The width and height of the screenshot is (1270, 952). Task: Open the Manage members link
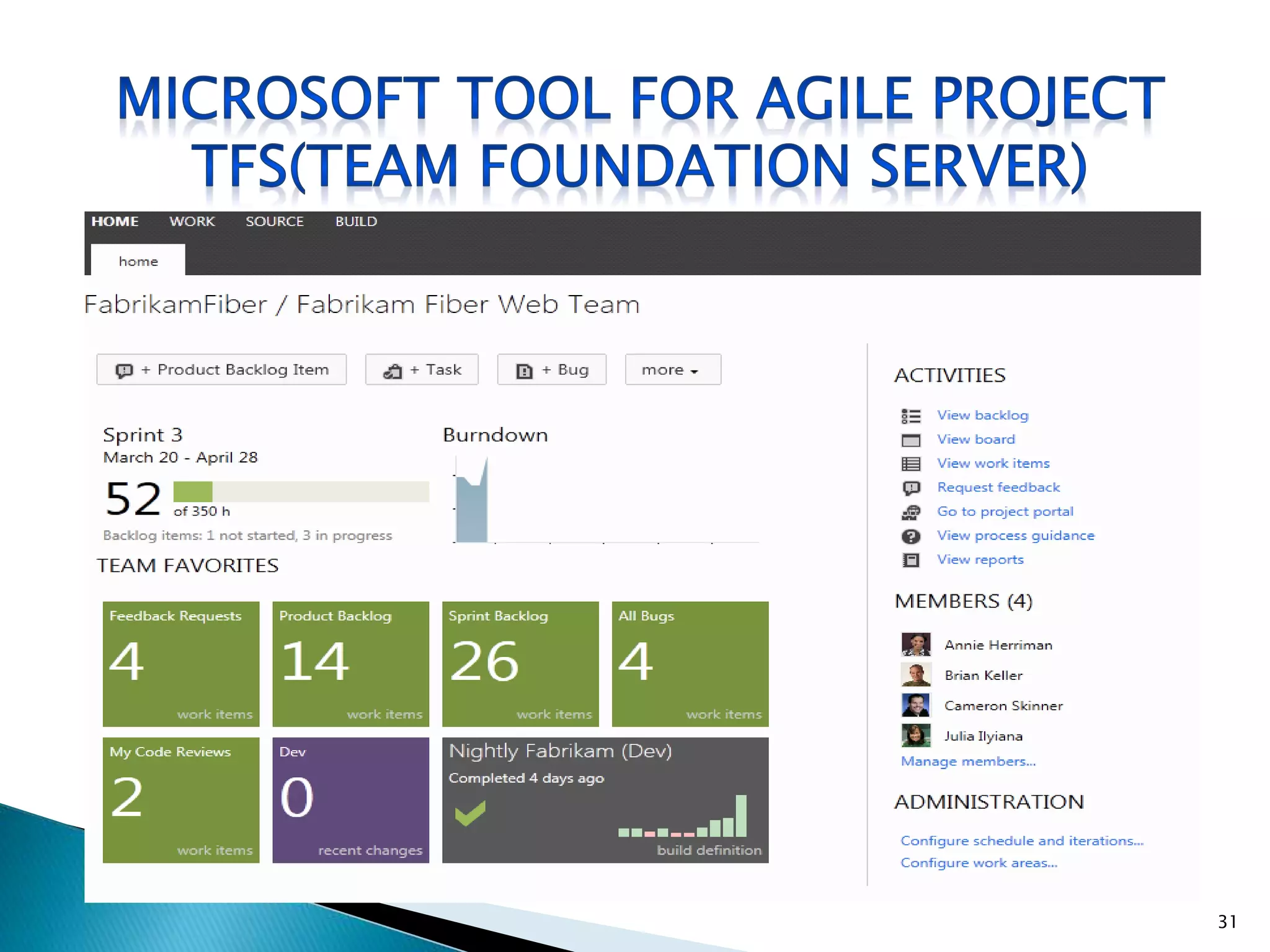(967, 761)
